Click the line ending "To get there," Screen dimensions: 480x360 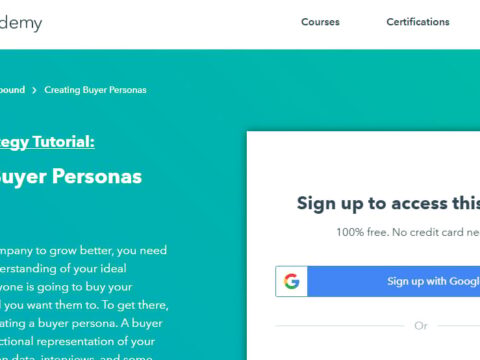coord(84,305)
